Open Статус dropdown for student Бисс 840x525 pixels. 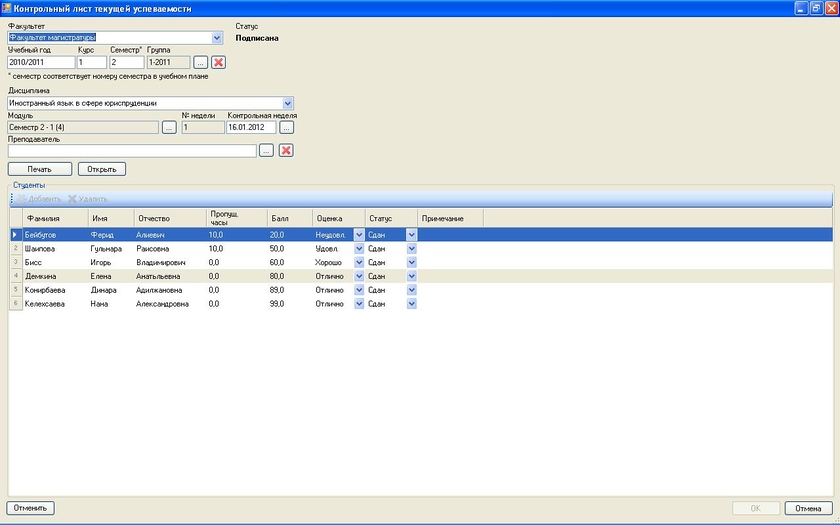coord(411,262)
